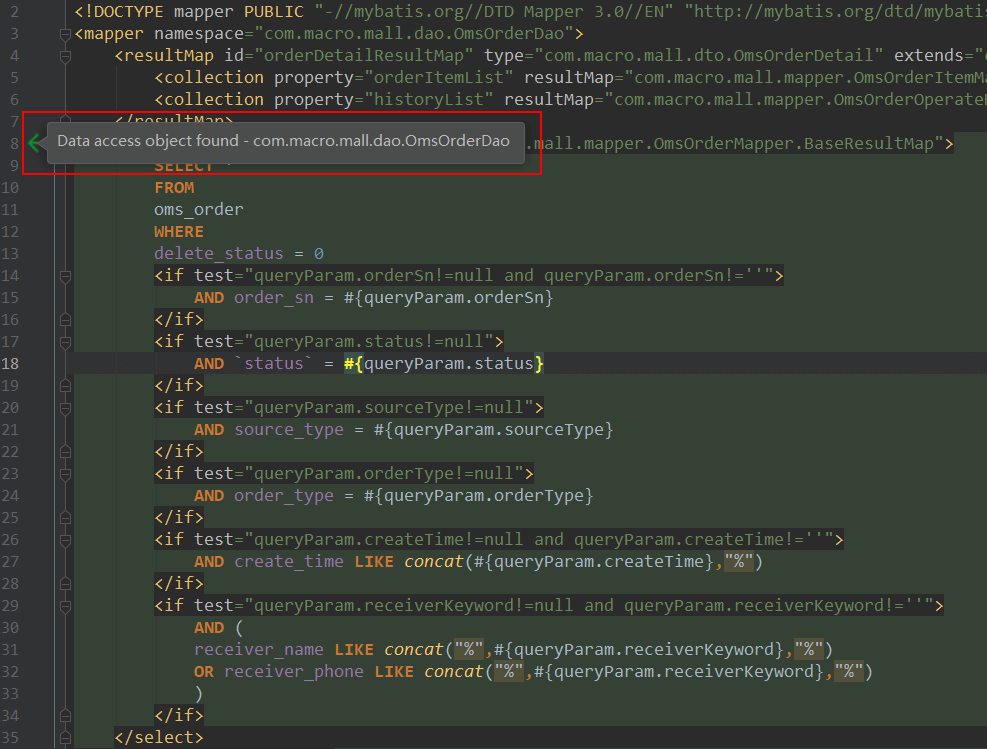Fold the orderType if block on line 23

tap(65, 474)
